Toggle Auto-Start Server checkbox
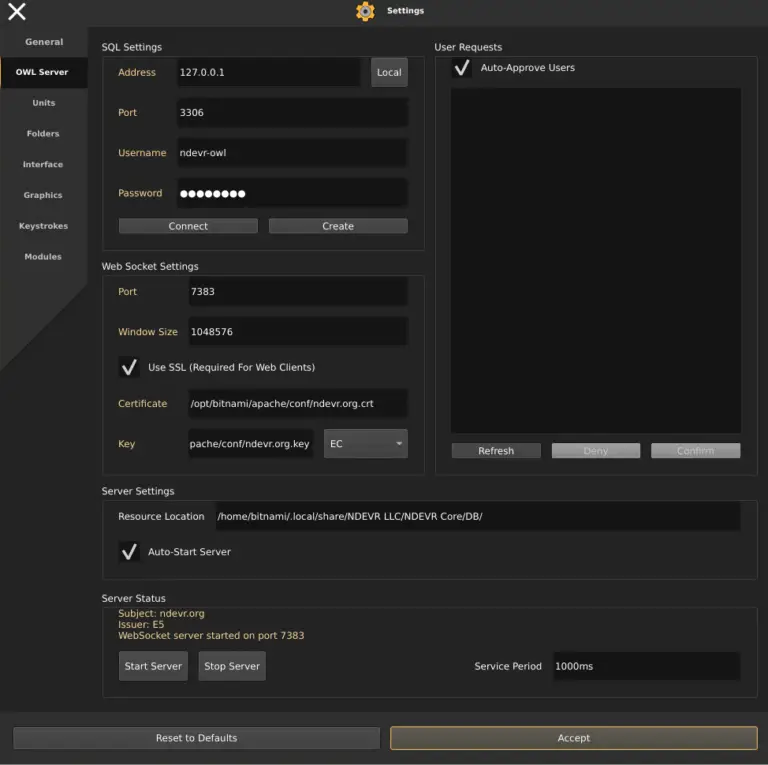This screenshot has width=768, height=765. pyautogui.click(x=129, y=551)
